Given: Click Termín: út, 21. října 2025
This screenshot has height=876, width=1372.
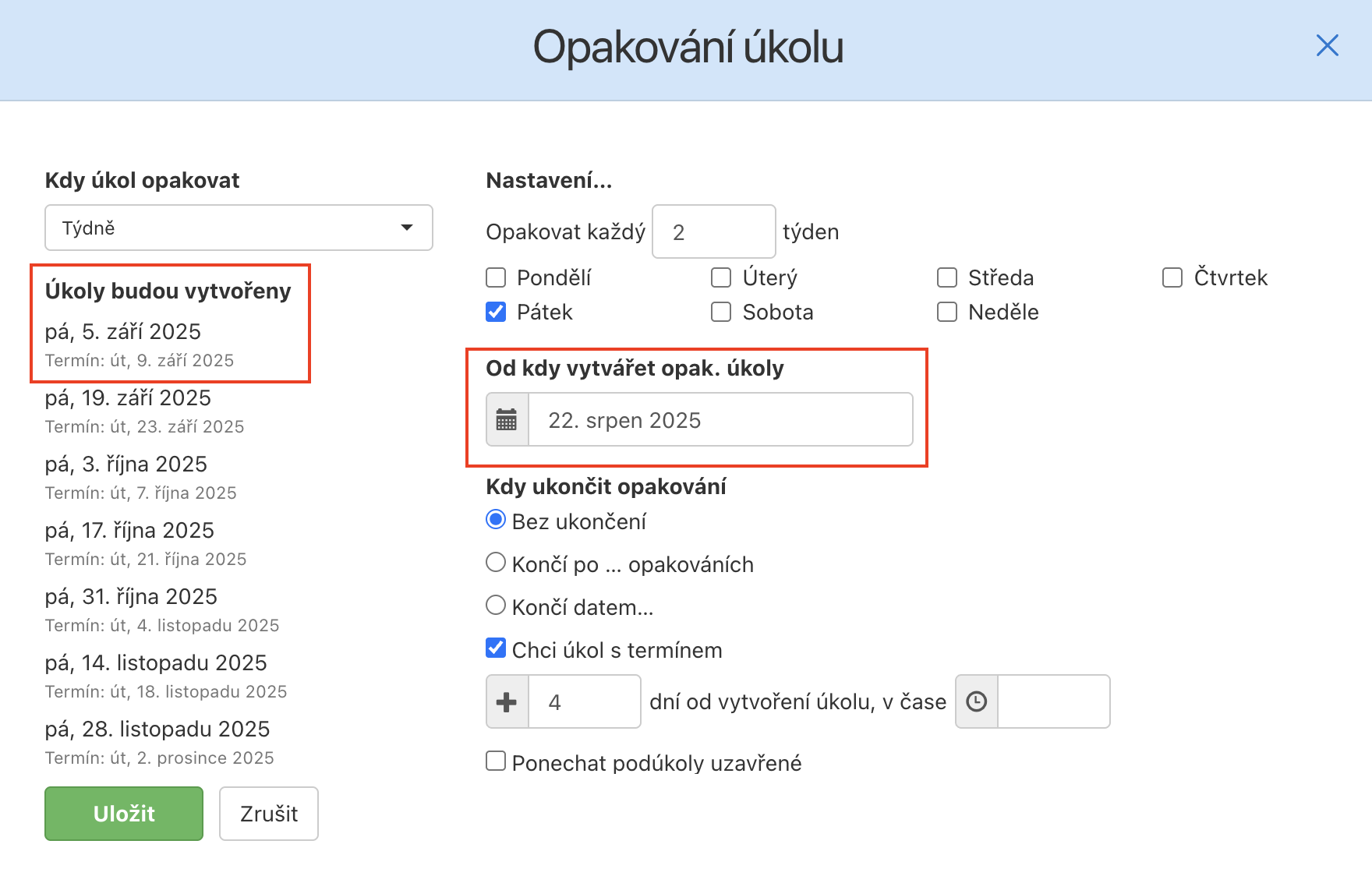Looking at the screenshot, I should tap(146, 560).
